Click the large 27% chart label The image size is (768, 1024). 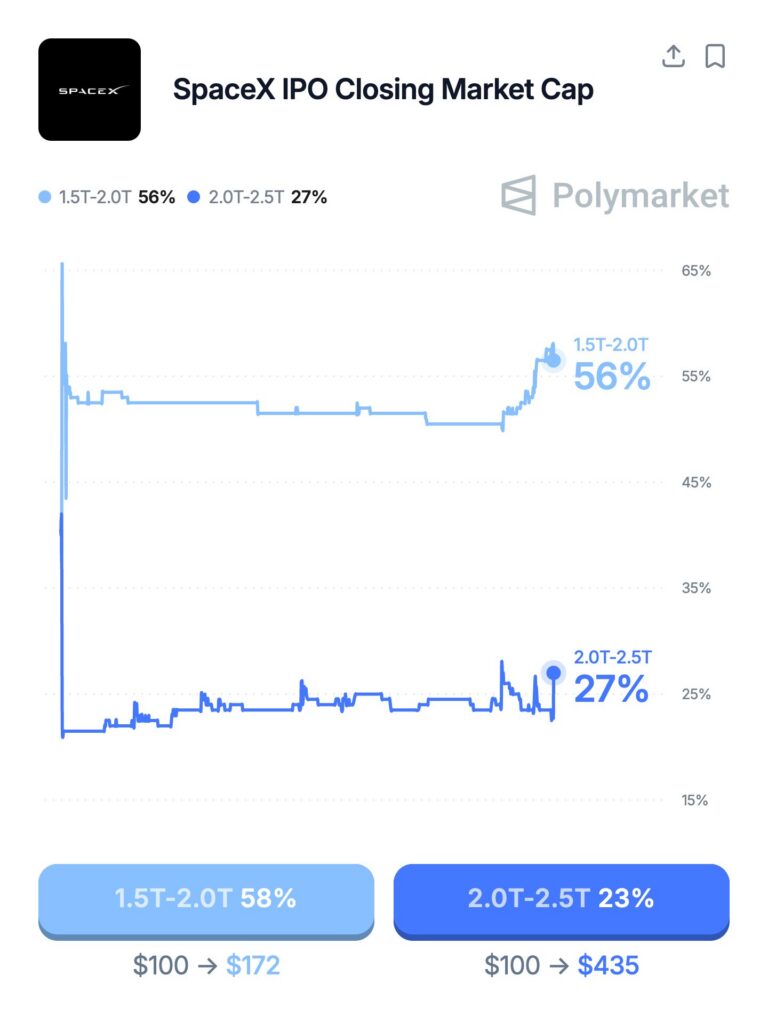pos(612,689)
